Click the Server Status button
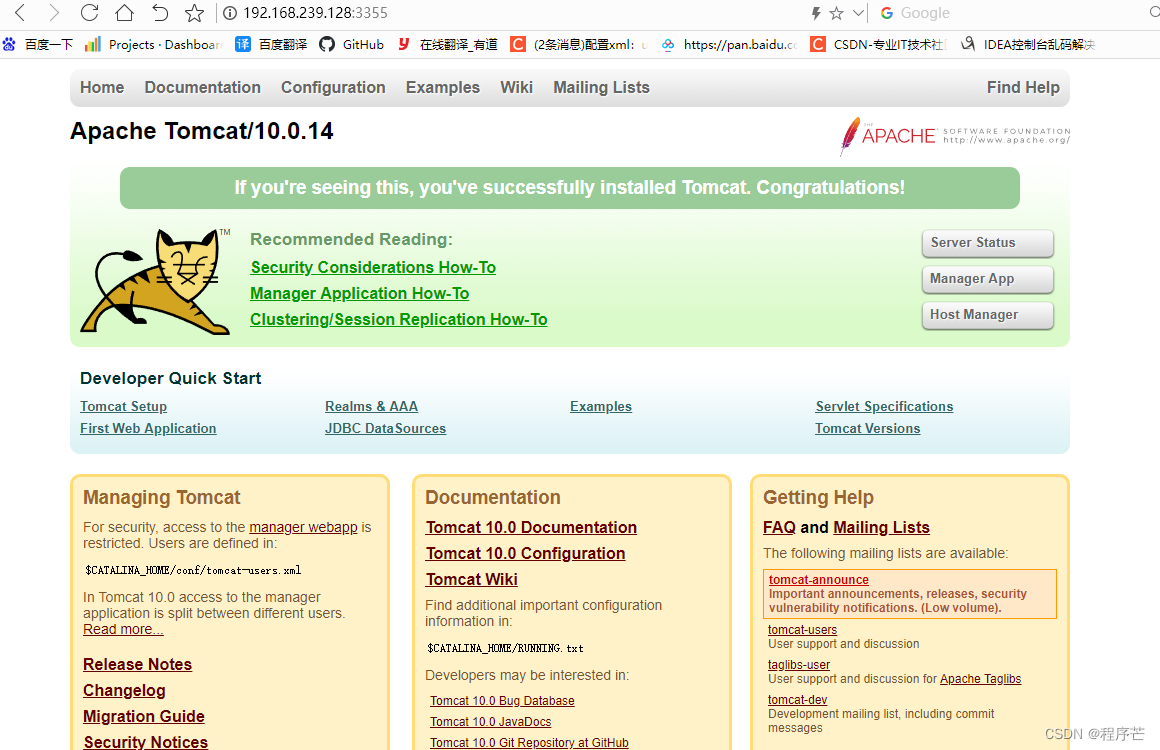The width and height of the screenshot is (1160, 750). coord(988,243)
